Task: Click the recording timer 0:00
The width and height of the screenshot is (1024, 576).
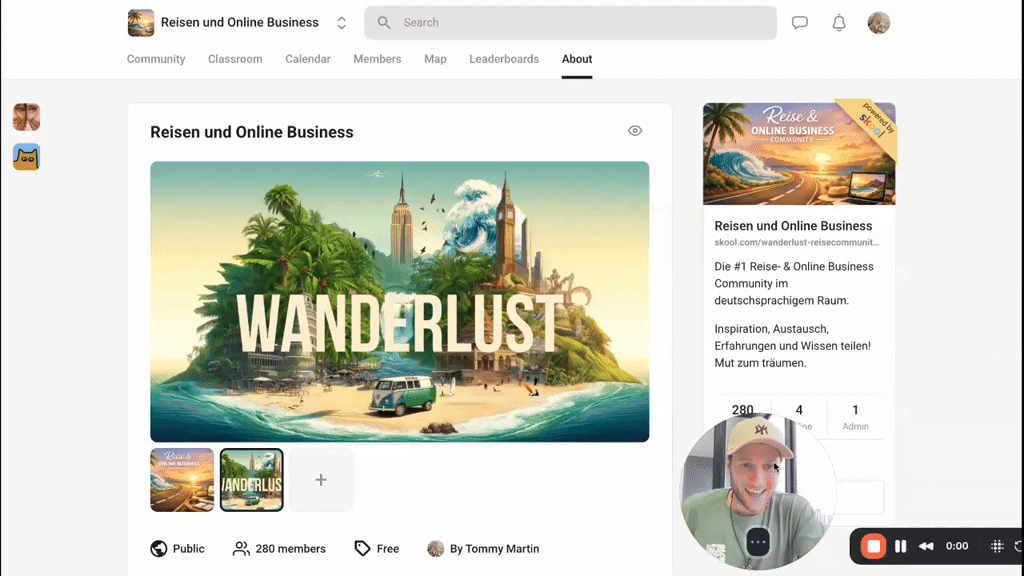Action: [x=957, y=546]
